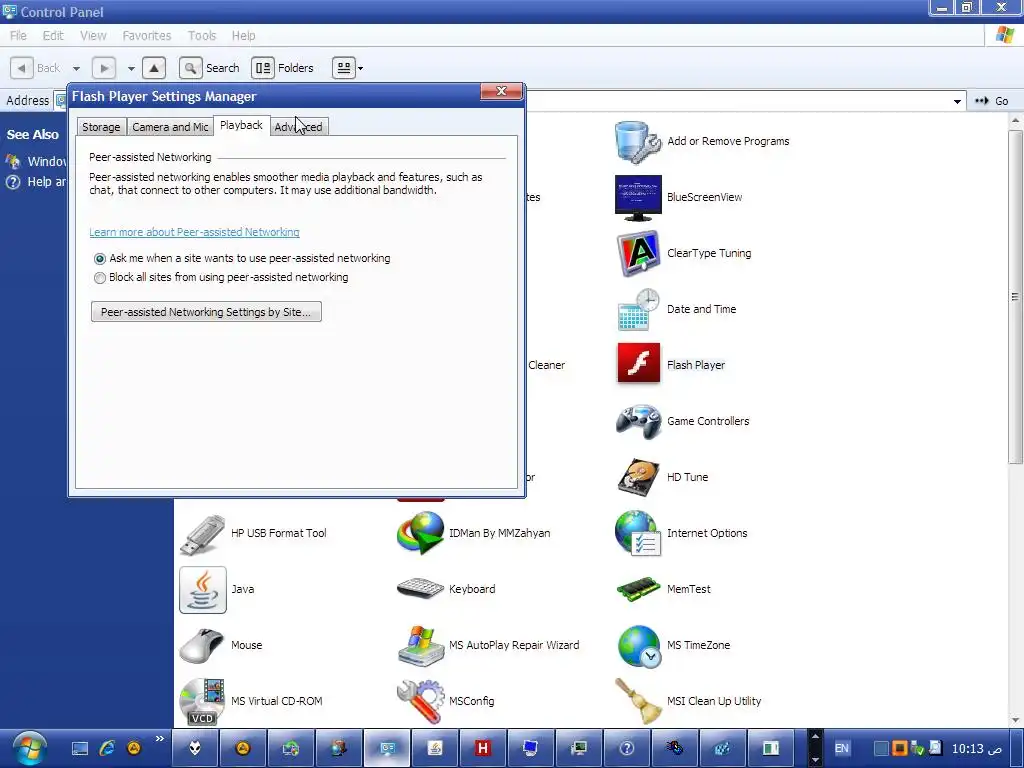Screen dimensions: 1024x768
Task: Click the Forward navigation arrow
Action: point(104,68)
